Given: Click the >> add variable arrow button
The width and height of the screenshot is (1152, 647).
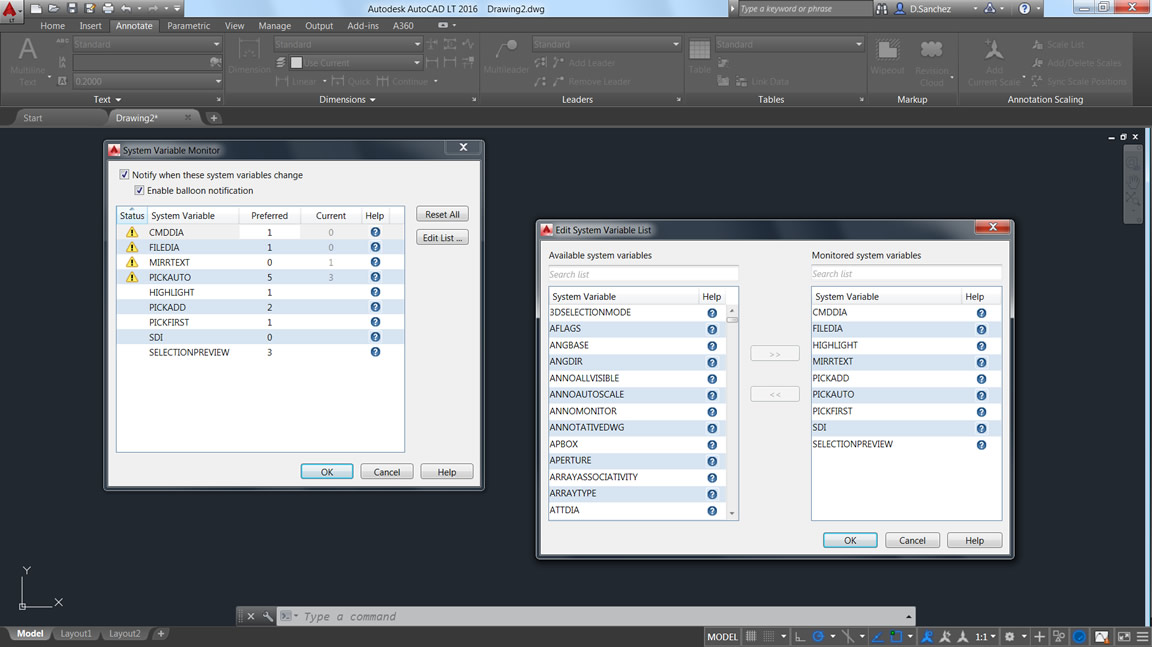Looking at the screenshot, I should (774, 354).
